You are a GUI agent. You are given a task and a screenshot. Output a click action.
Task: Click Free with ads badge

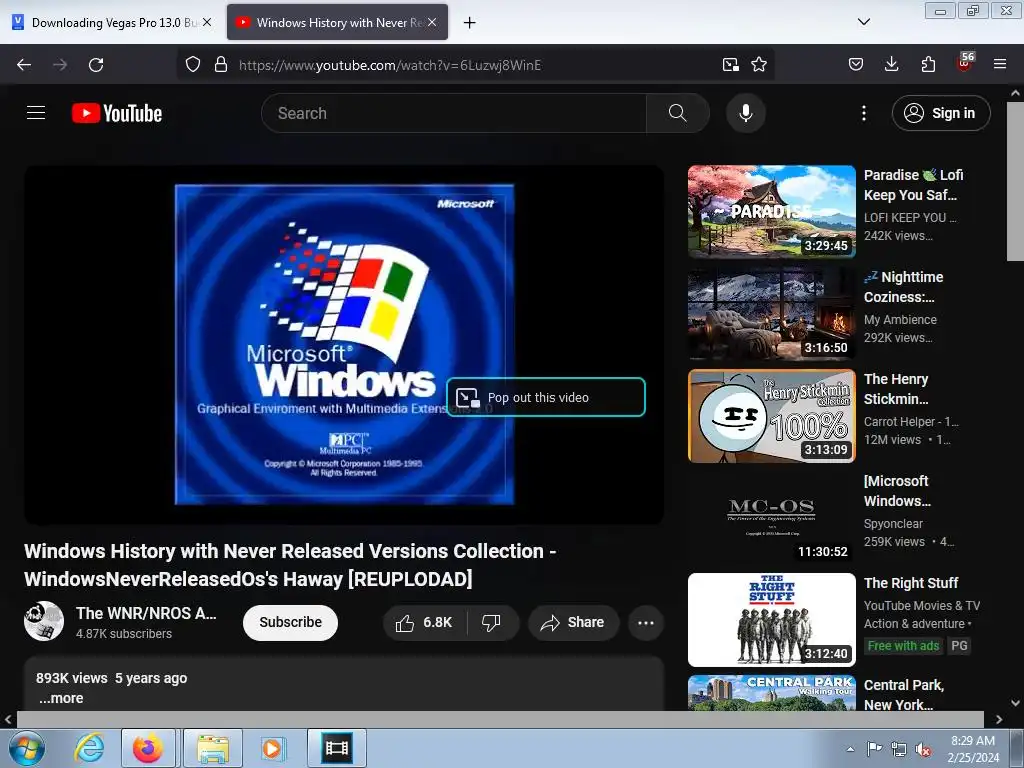click(903, 646)
